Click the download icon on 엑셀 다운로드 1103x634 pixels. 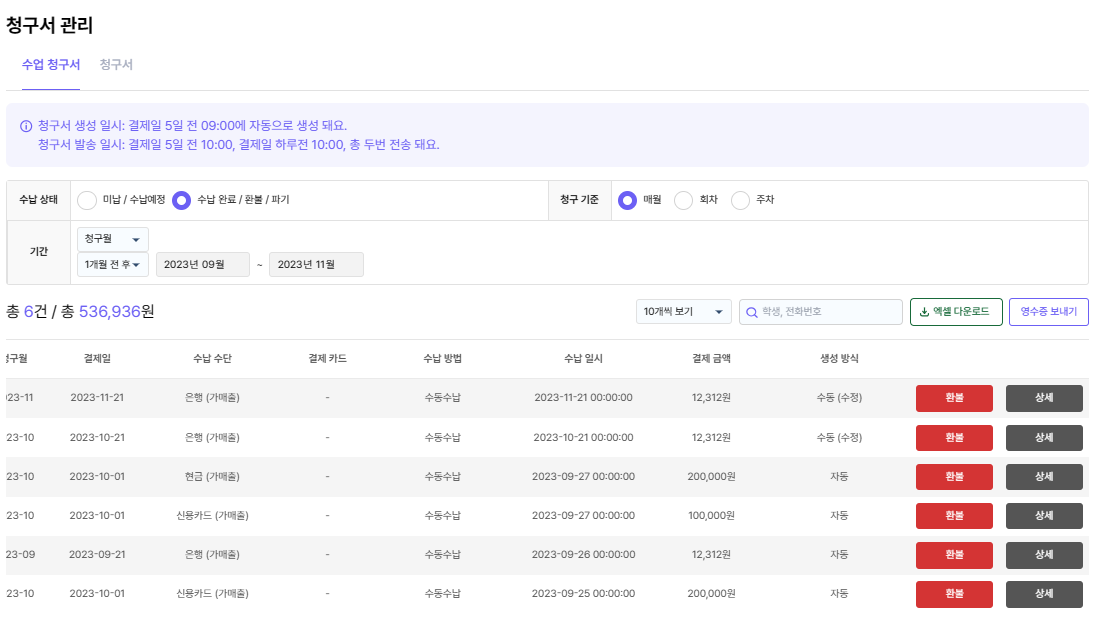pos(924,312)
